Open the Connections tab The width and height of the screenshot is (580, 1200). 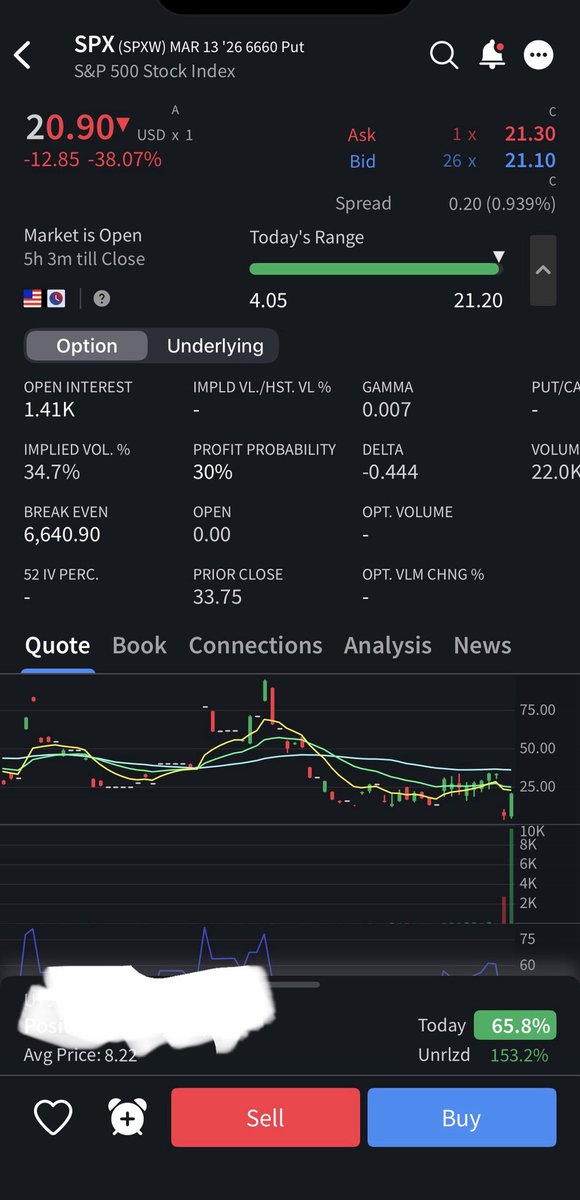pyautogui.click(x=255, y=646)
